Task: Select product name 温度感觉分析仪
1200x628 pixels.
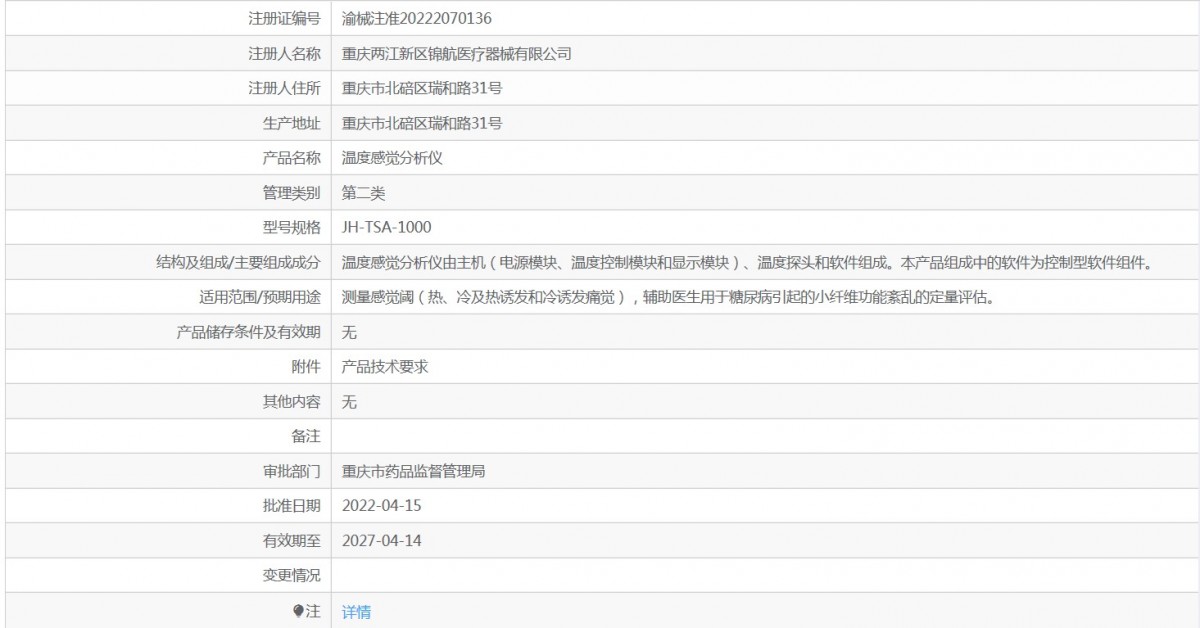Action: point(392,158)
